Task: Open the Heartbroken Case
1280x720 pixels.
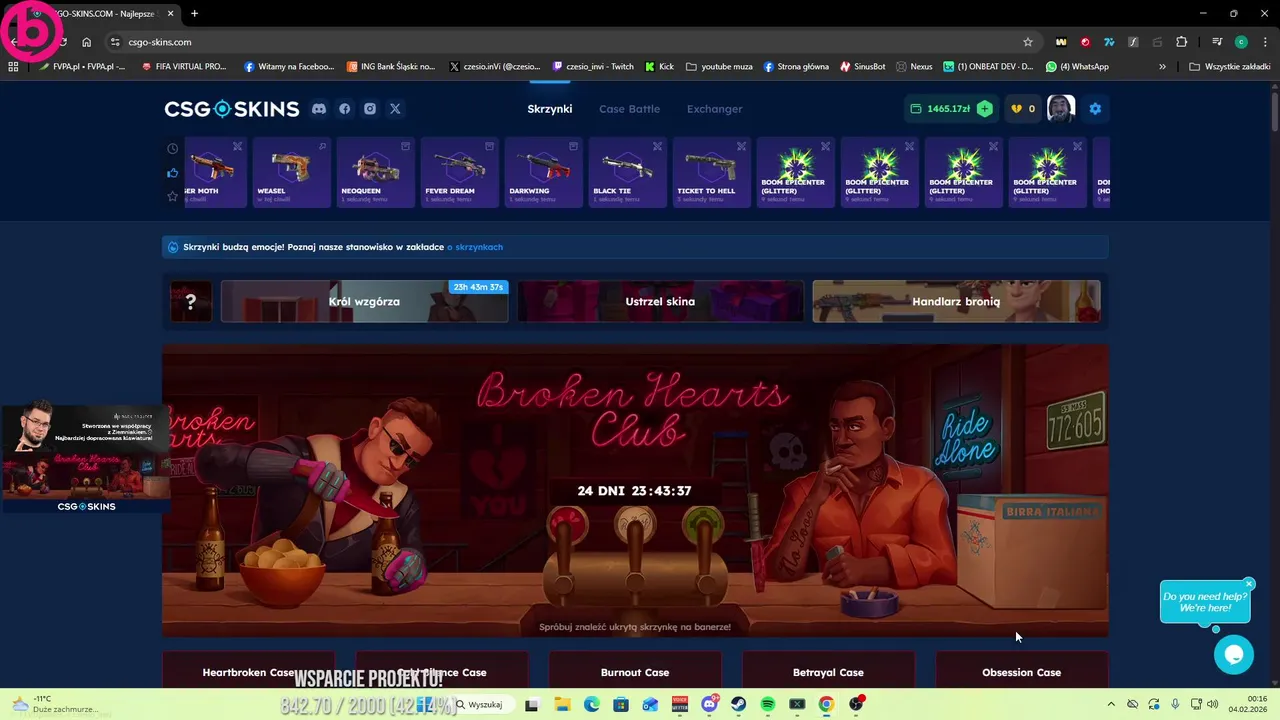Action: pos(248,670)
